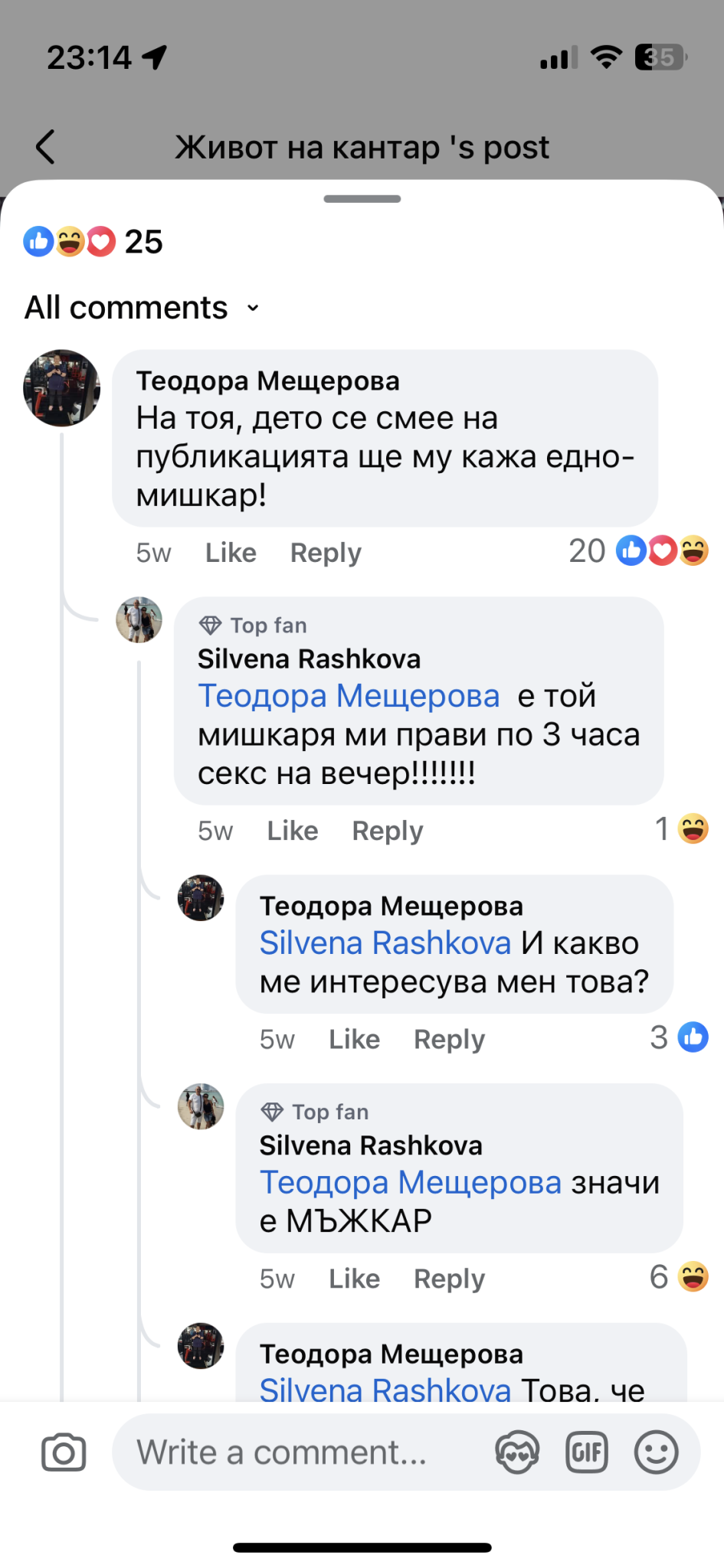
Task: View the 3 likes on Теодора's reply
Action: (x=679, y=1038)
